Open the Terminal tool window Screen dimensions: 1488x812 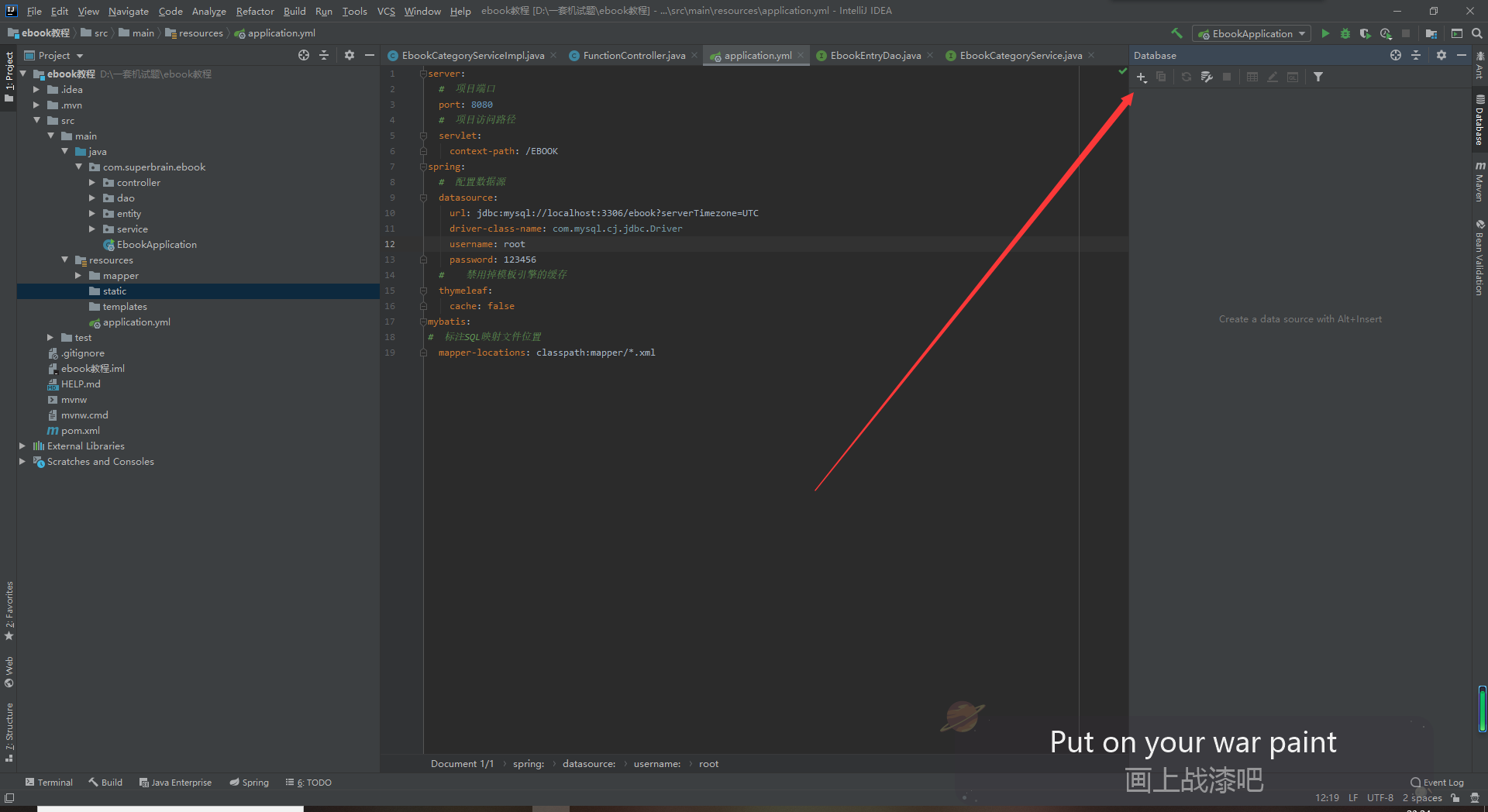[49, 782]
